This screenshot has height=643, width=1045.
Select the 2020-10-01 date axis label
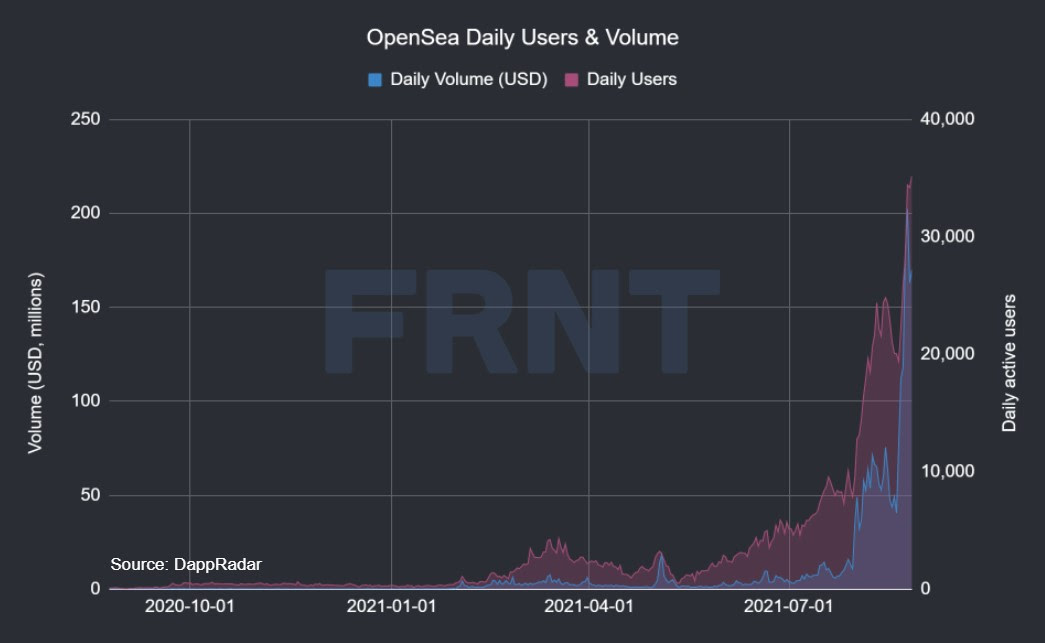pos(190,606)
